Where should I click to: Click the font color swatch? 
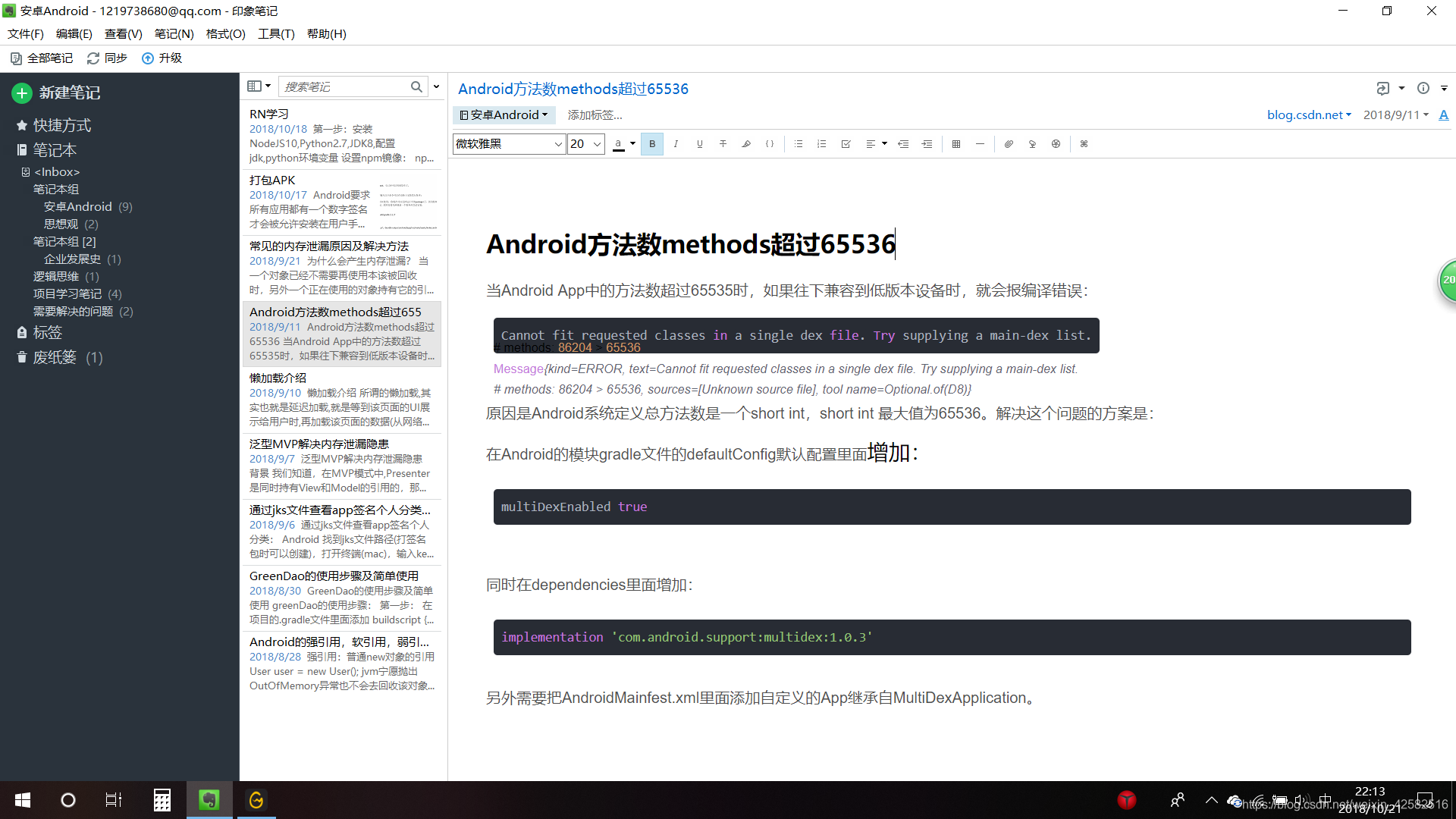pyautogui.click(x=618, y=144)
